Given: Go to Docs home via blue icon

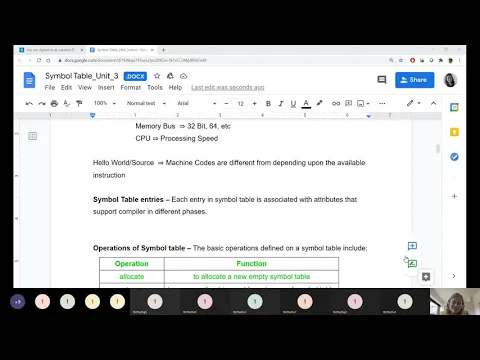Looking at the screenshot, I should pos(29,80).
